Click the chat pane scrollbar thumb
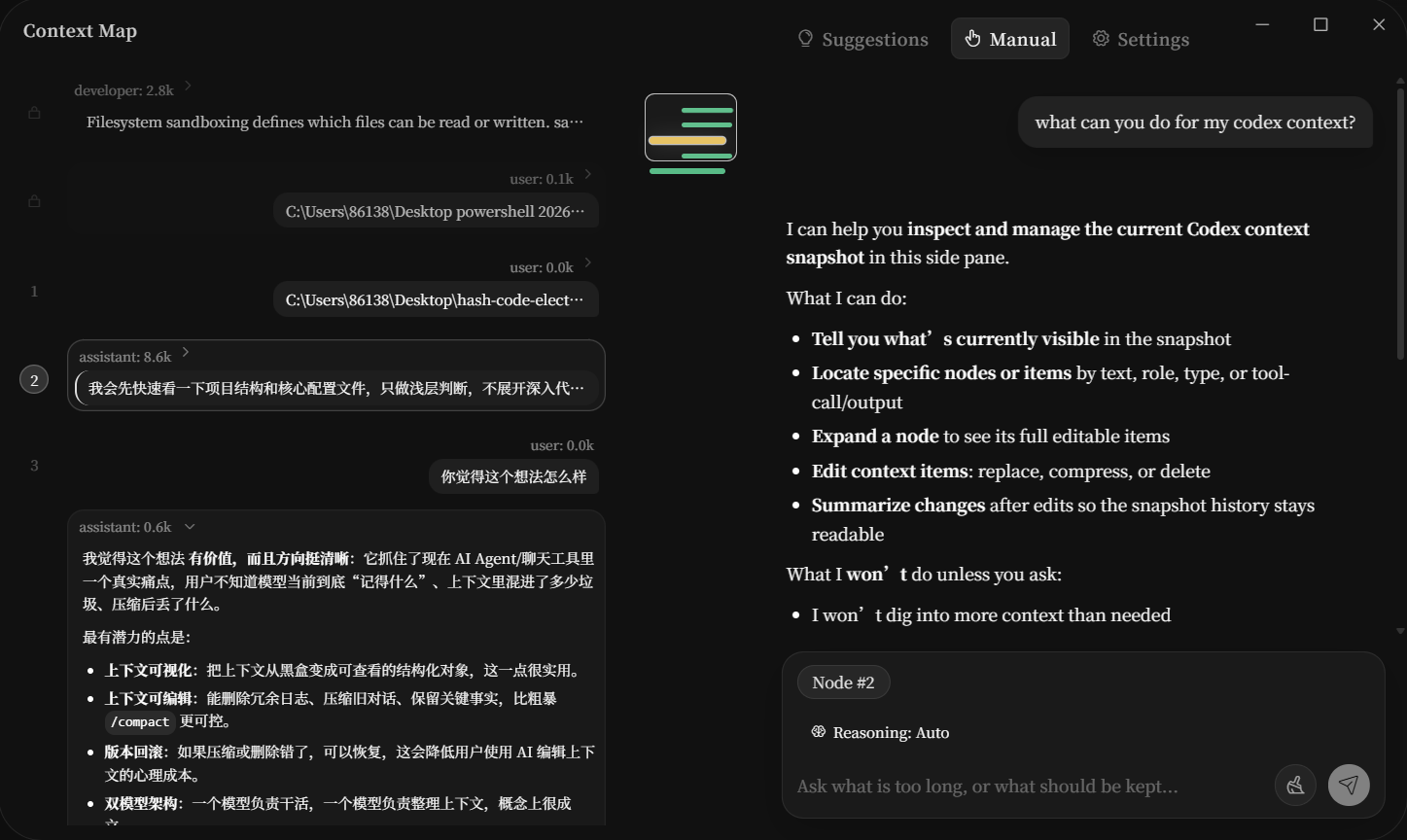The image size is (1407, 840). coord(1400,222)
